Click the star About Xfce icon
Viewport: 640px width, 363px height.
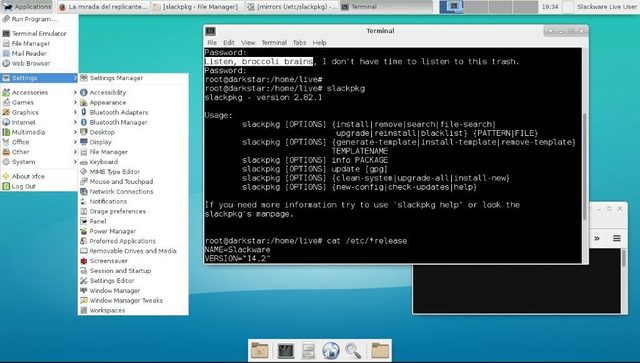tap(6, 176)
